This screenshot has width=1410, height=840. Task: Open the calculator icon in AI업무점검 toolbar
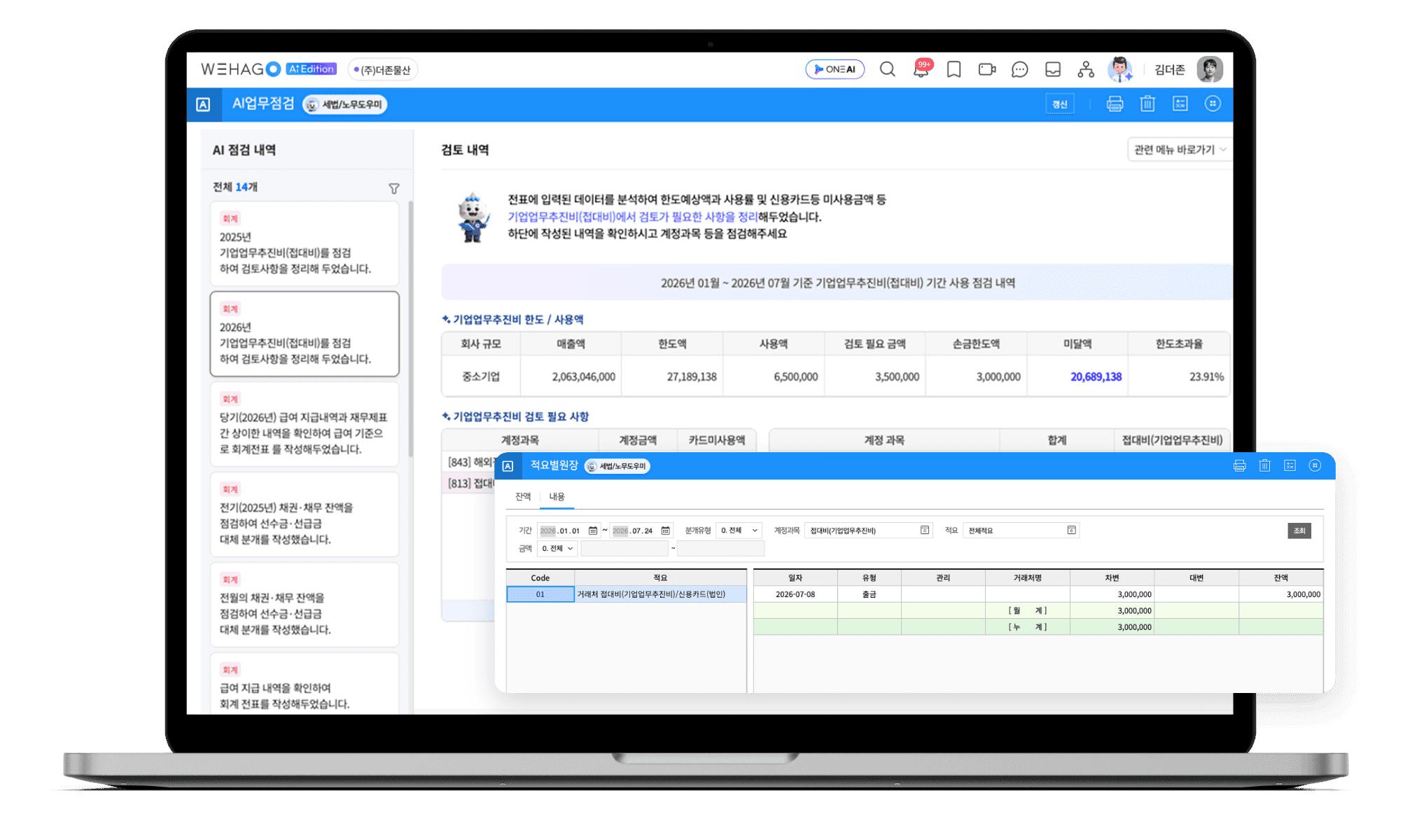click(x=1180, y=104)
